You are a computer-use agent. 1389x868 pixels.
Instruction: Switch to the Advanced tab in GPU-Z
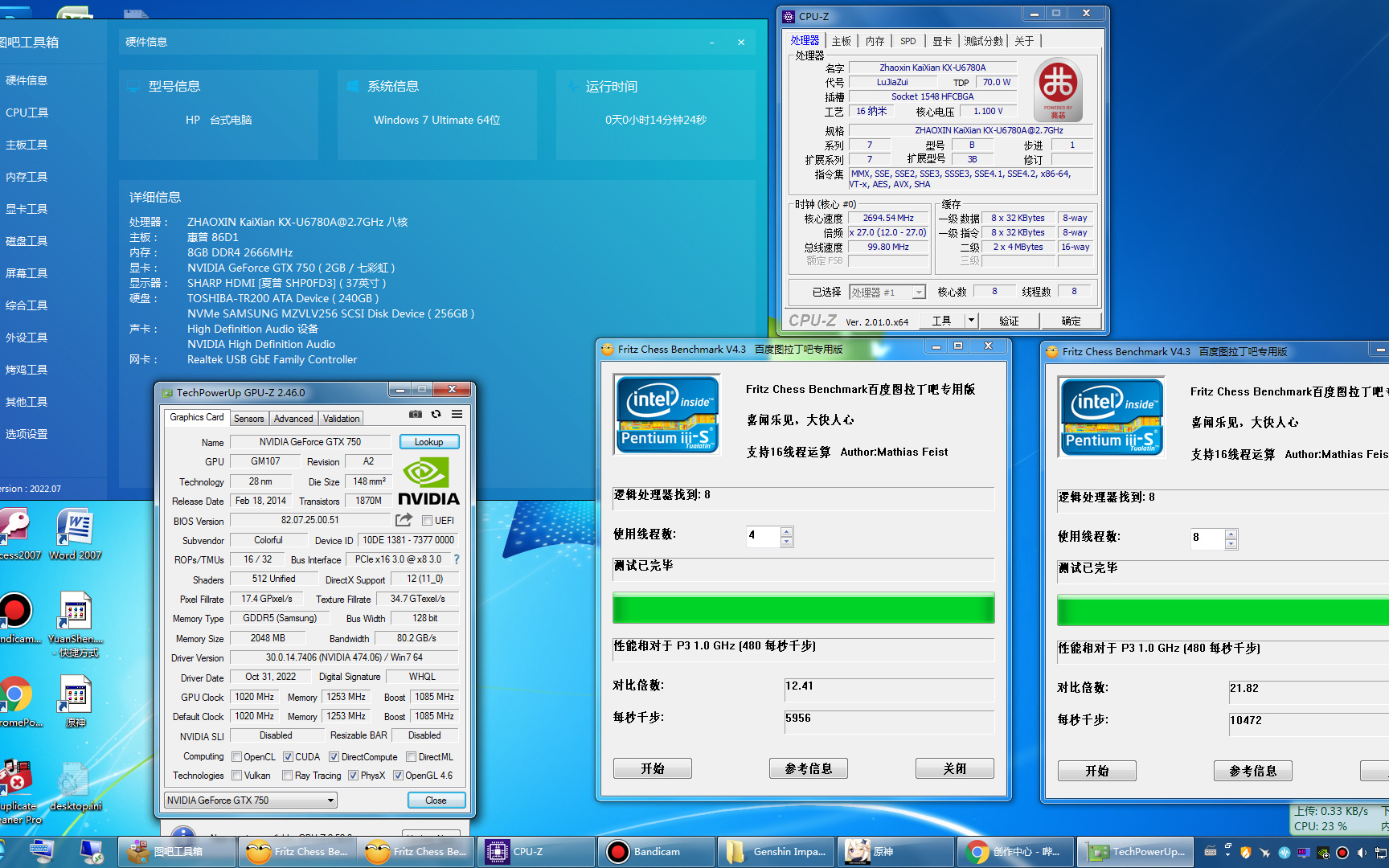[293, 419]
